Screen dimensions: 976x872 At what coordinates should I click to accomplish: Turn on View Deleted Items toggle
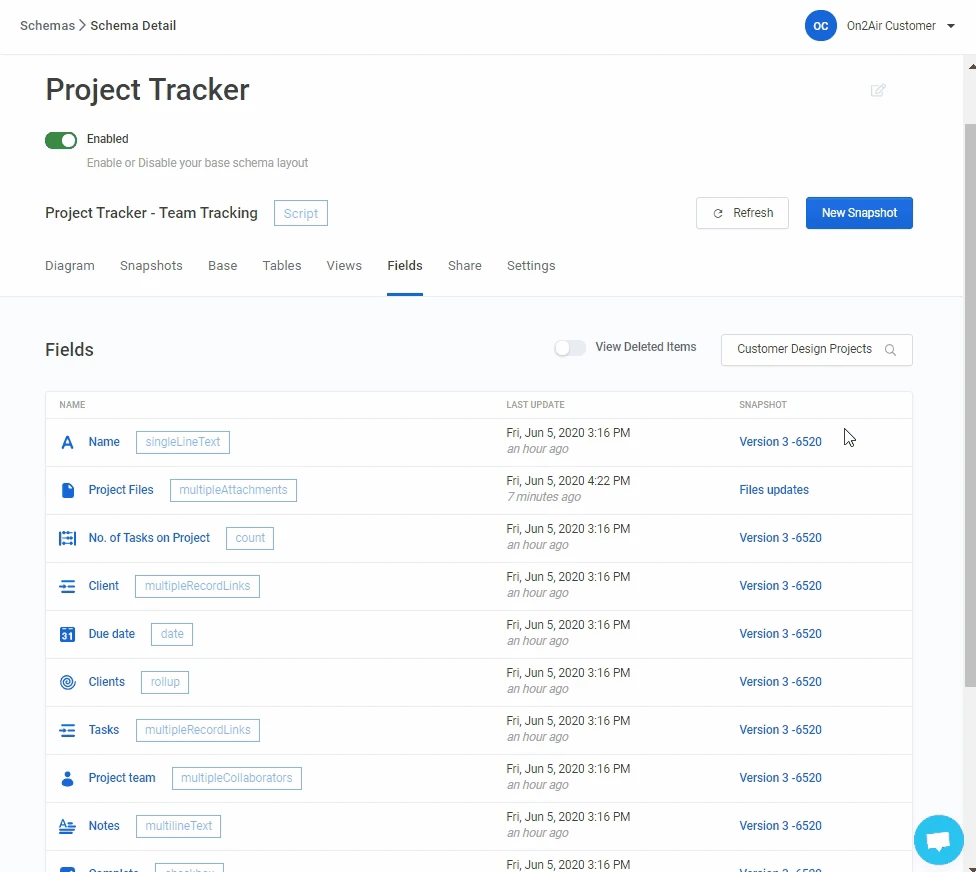coord(570,348)
